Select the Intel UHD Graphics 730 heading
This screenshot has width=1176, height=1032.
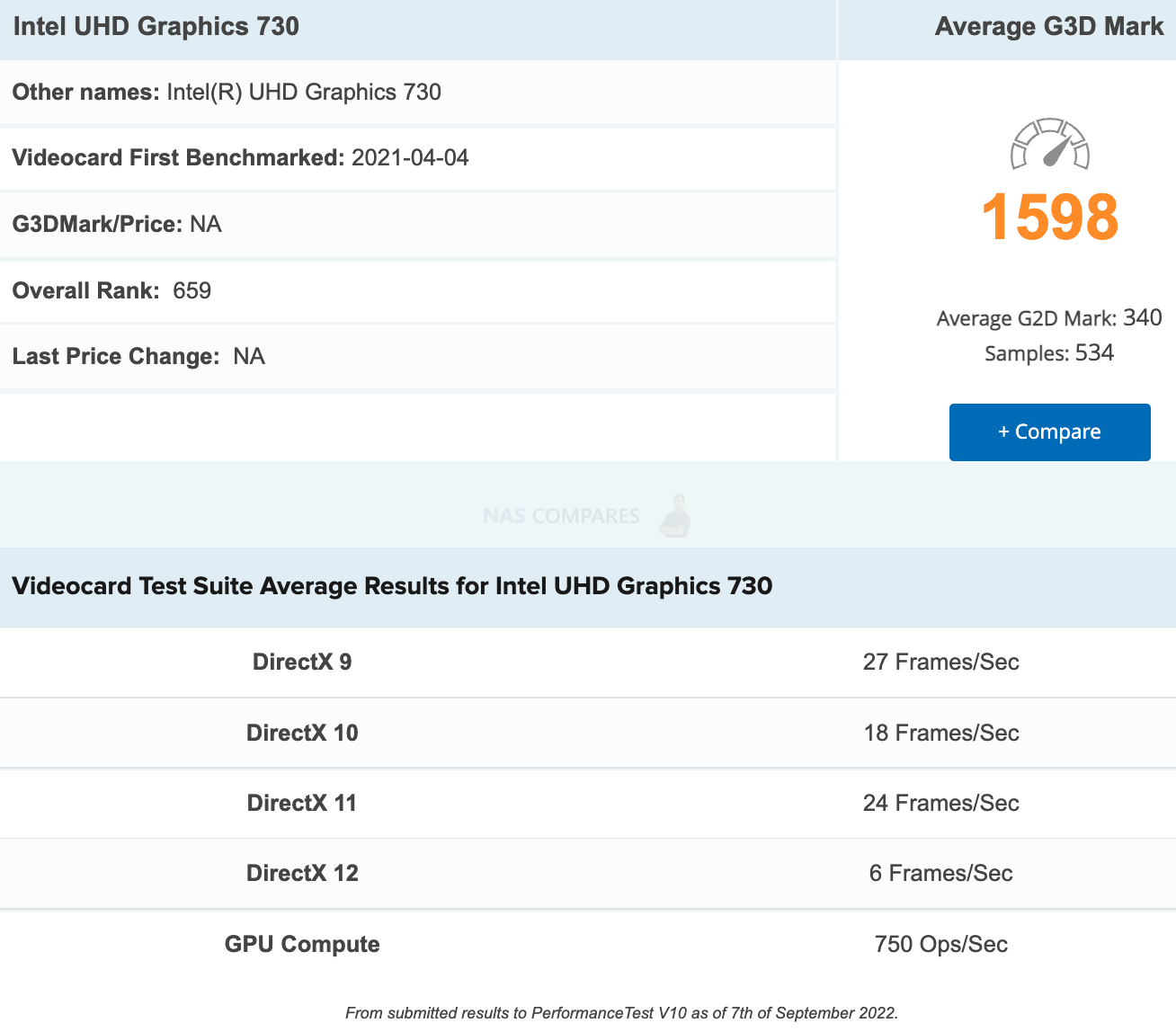[156, 26]
